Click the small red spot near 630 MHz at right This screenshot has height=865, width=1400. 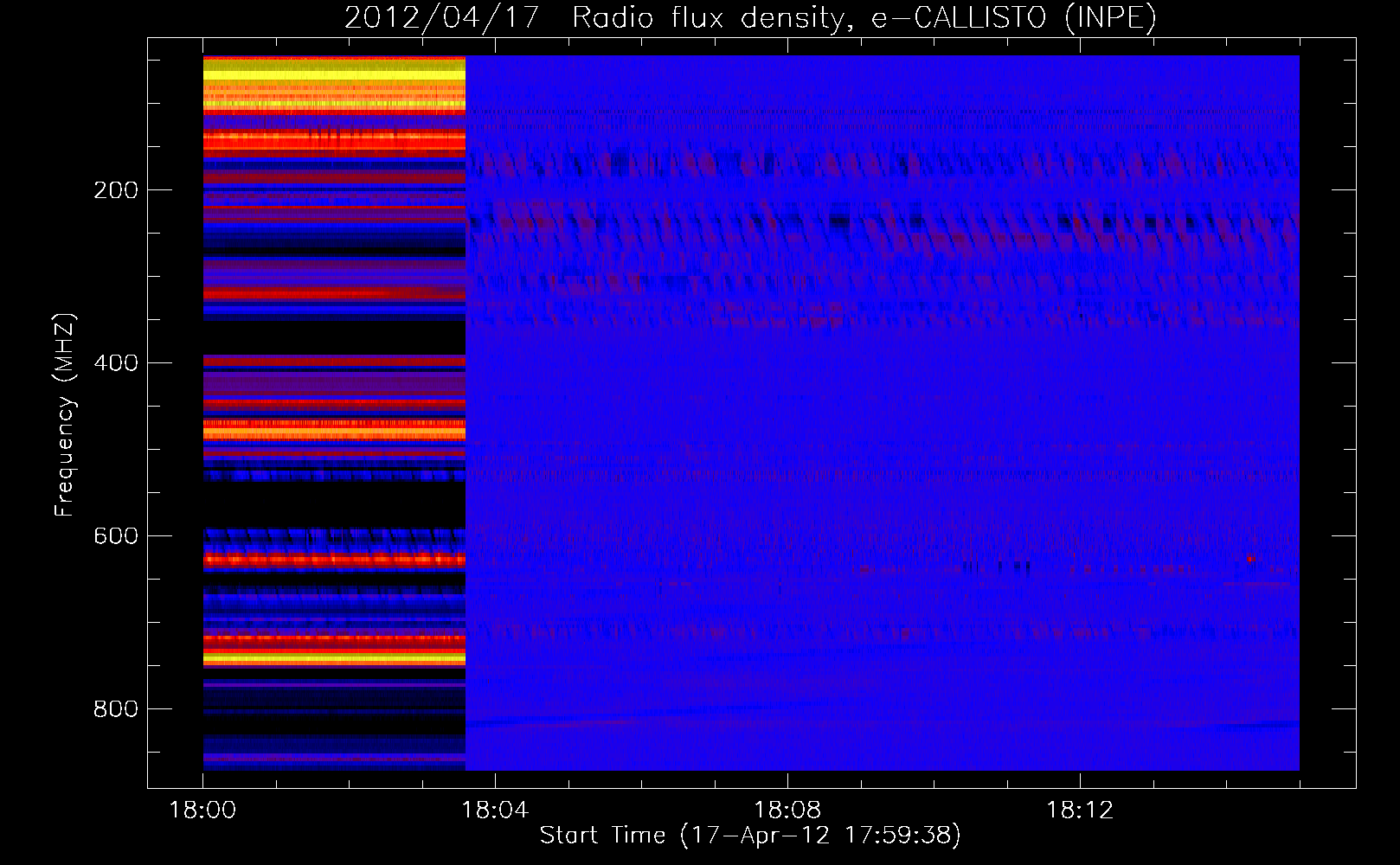pyautogui.click(x=1251, y=559)
